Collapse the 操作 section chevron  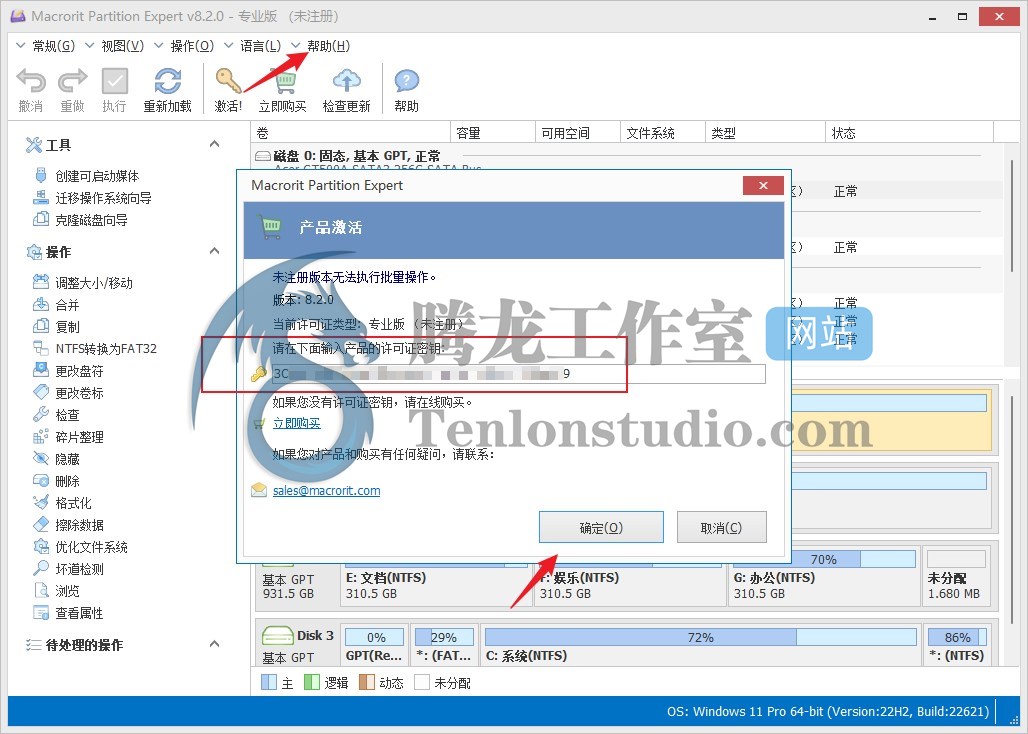pyautogui.click(x=214, y=252)
